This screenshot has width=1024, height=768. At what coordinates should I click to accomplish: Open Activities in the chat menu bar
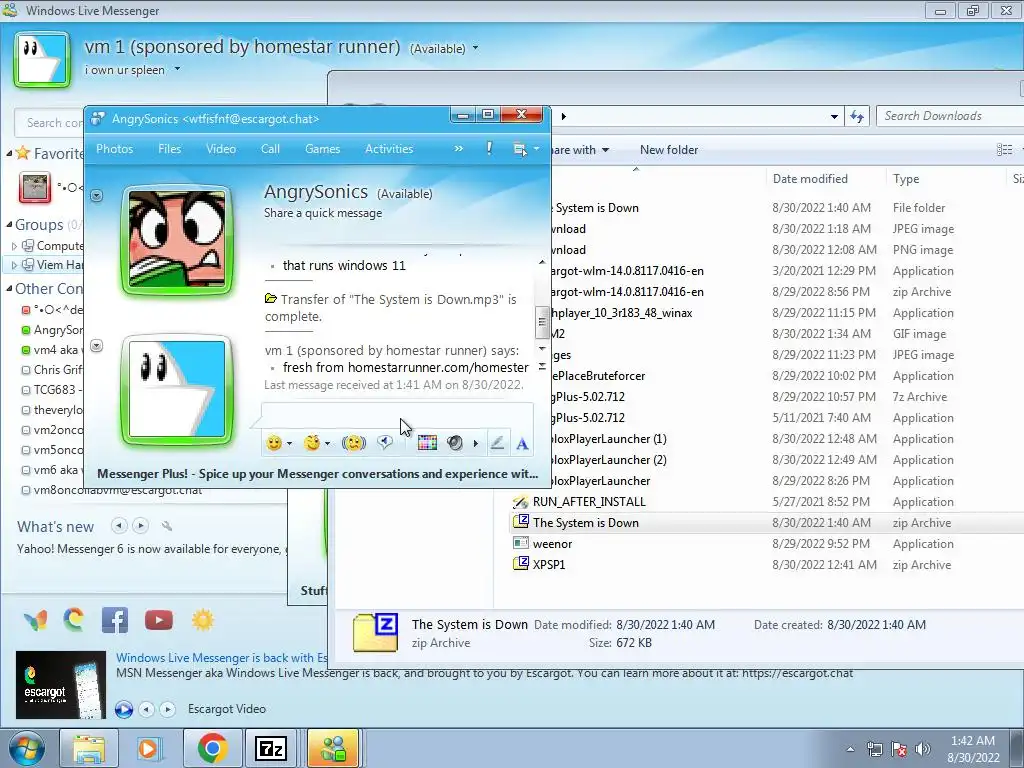(389, 149)
